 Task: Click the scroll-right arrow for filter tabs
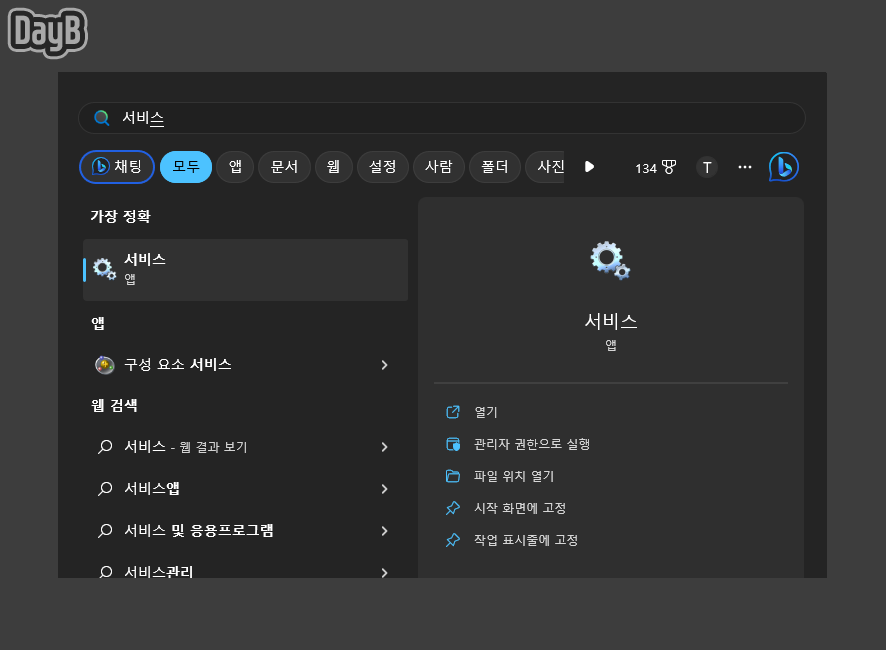coord(589,167)
